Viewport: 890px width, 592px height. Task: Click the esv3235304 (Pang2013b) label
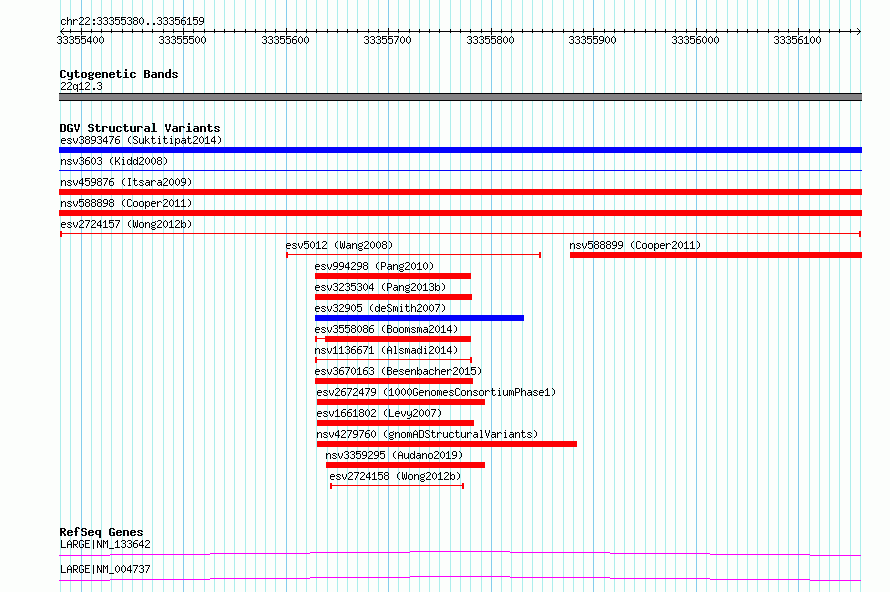click(x=380, y=287)
